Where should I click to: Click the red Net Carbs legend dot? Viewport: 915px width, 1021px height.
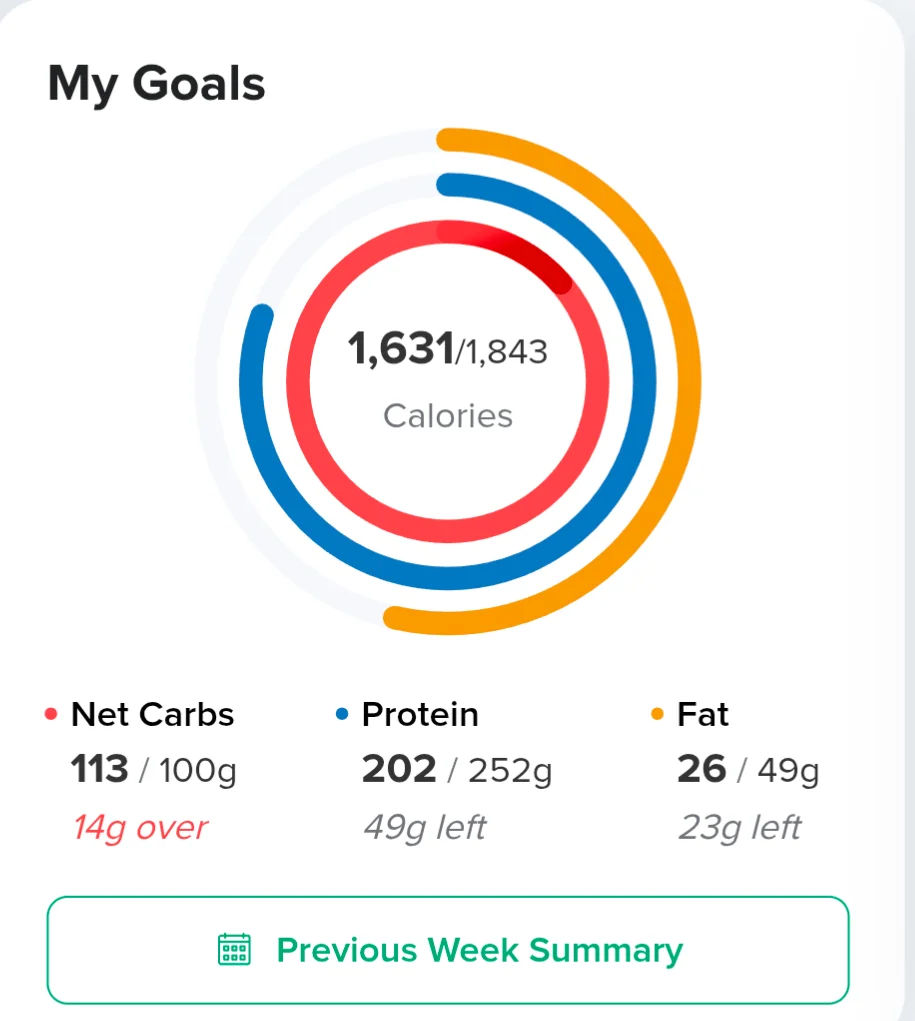(51, 714)
